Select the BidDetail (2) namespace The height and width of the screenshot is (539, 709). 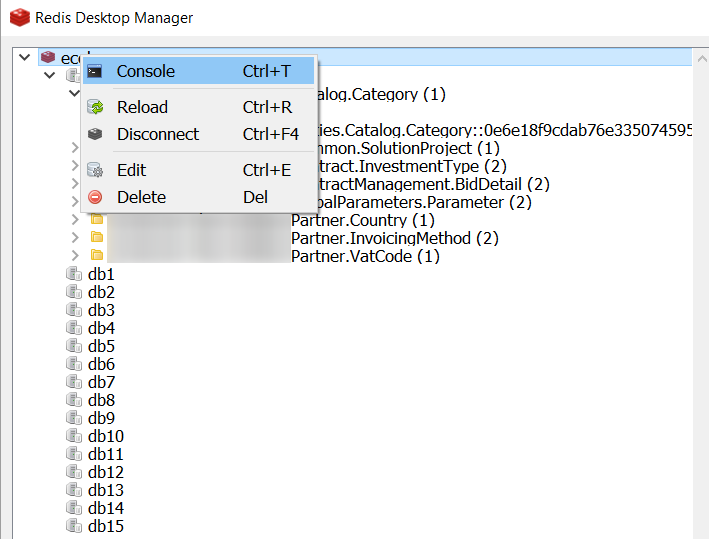(433, 184)
